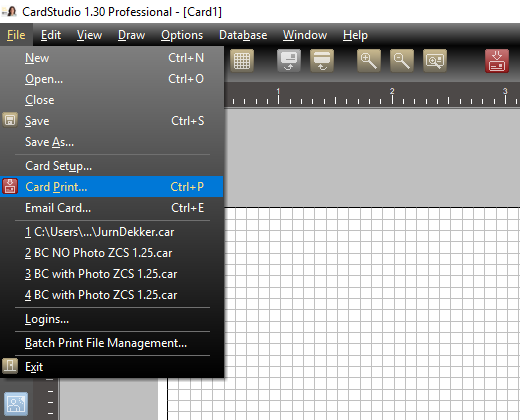520x420 pixels.
Task: Open the Window menu
Action: [x=305, y=35]
